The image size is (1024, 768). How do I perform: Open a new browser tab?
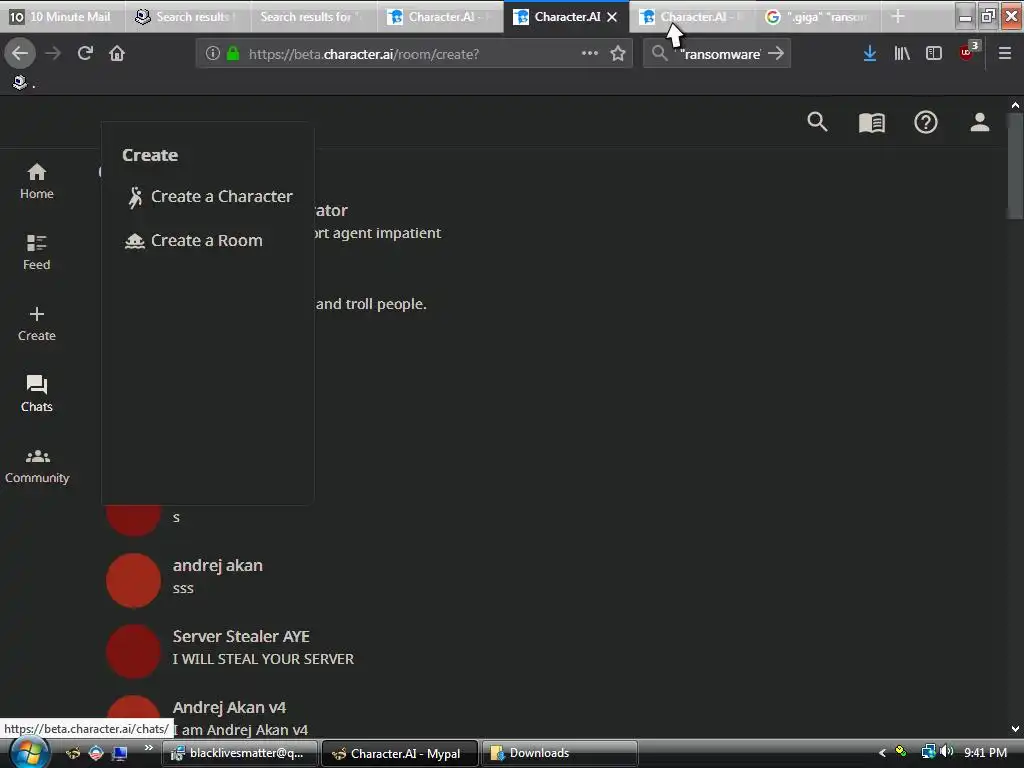pos(898,16)
